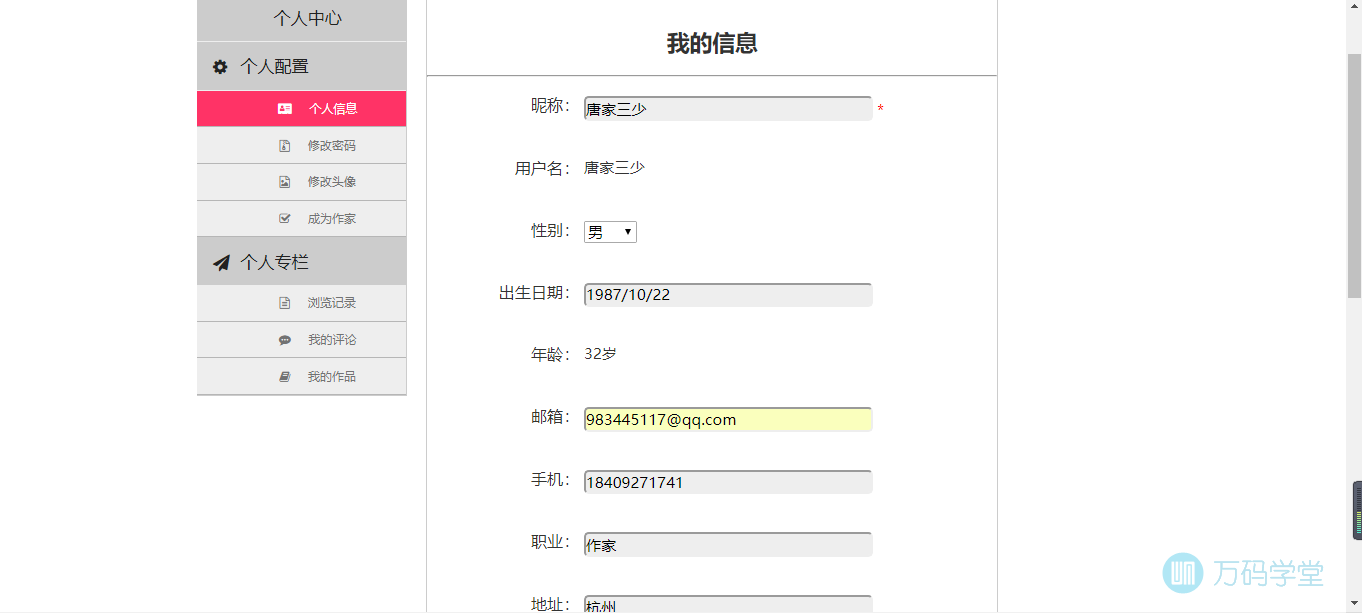
Task: Focus the 出生日期 birth date field
Action: [x=727, y=295]
